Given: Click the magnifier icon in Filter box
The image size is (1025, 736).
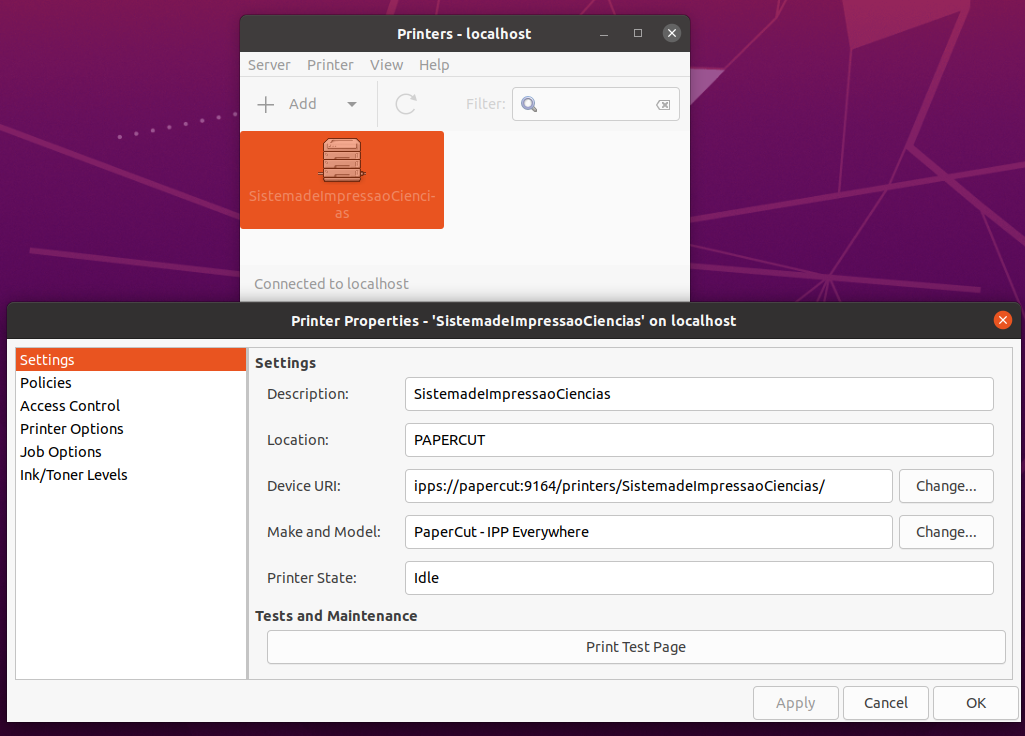Looking at the screenshot, I should (x=530, y=104).
